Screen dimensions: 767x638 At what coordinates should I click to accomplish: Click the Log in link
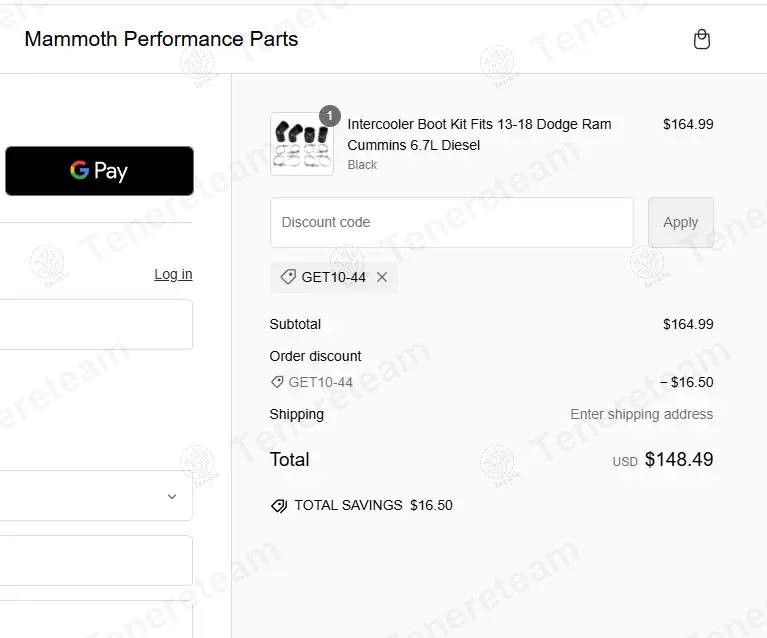[x=173, y=275]
